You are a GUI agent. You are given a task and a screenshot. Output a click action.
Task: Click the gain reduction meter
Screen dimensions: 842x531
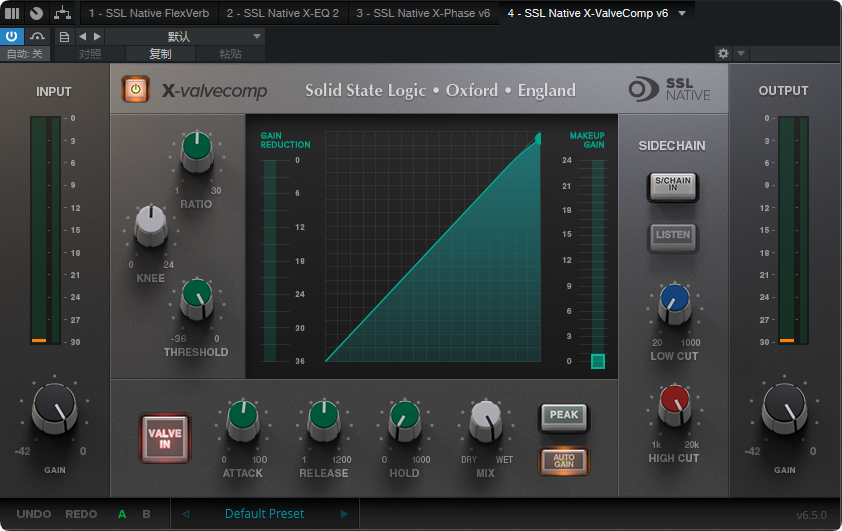point(270,260)
